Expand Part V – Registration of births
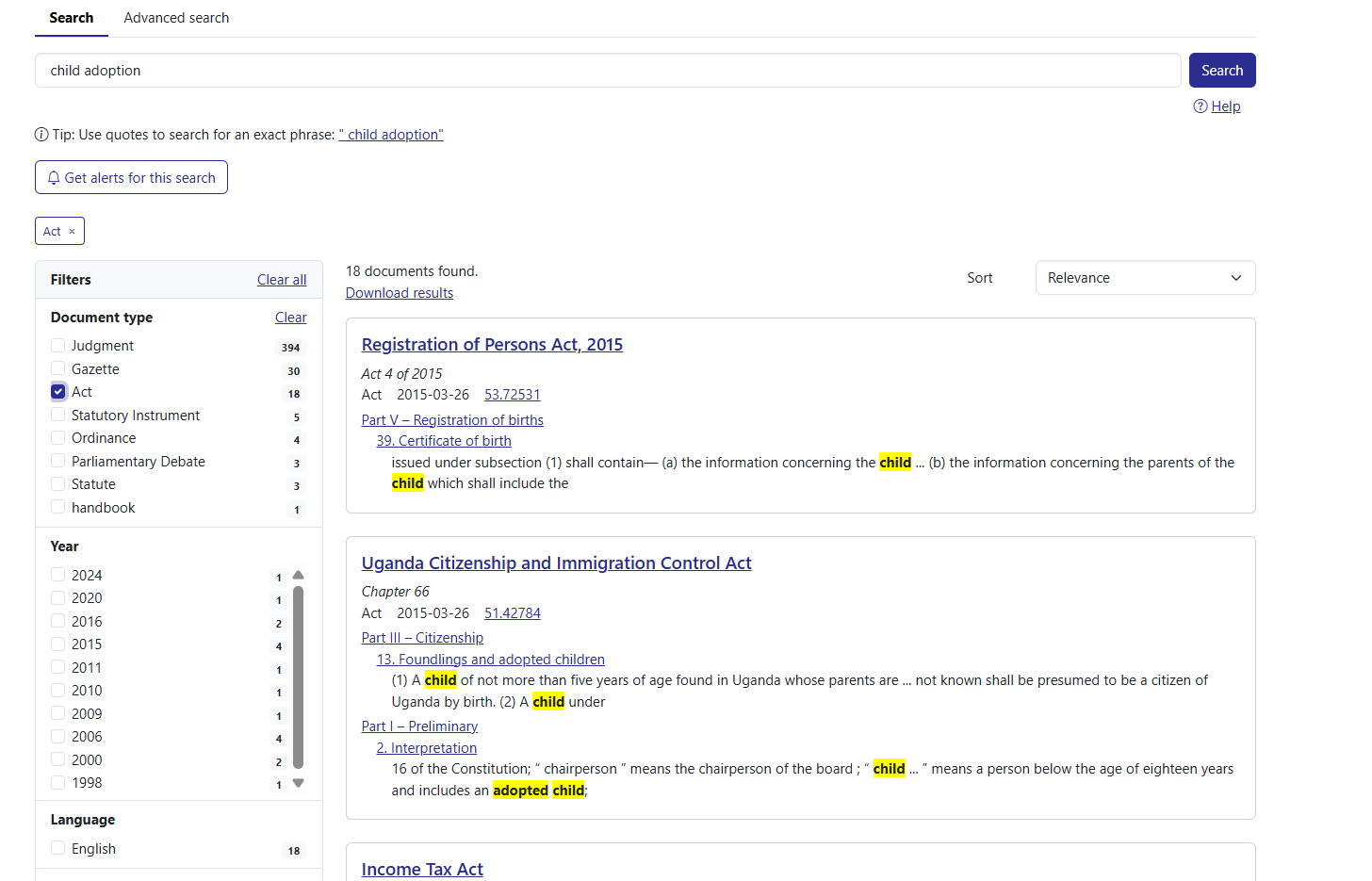This screenshot has width=1372, height=881. (452, 420)
